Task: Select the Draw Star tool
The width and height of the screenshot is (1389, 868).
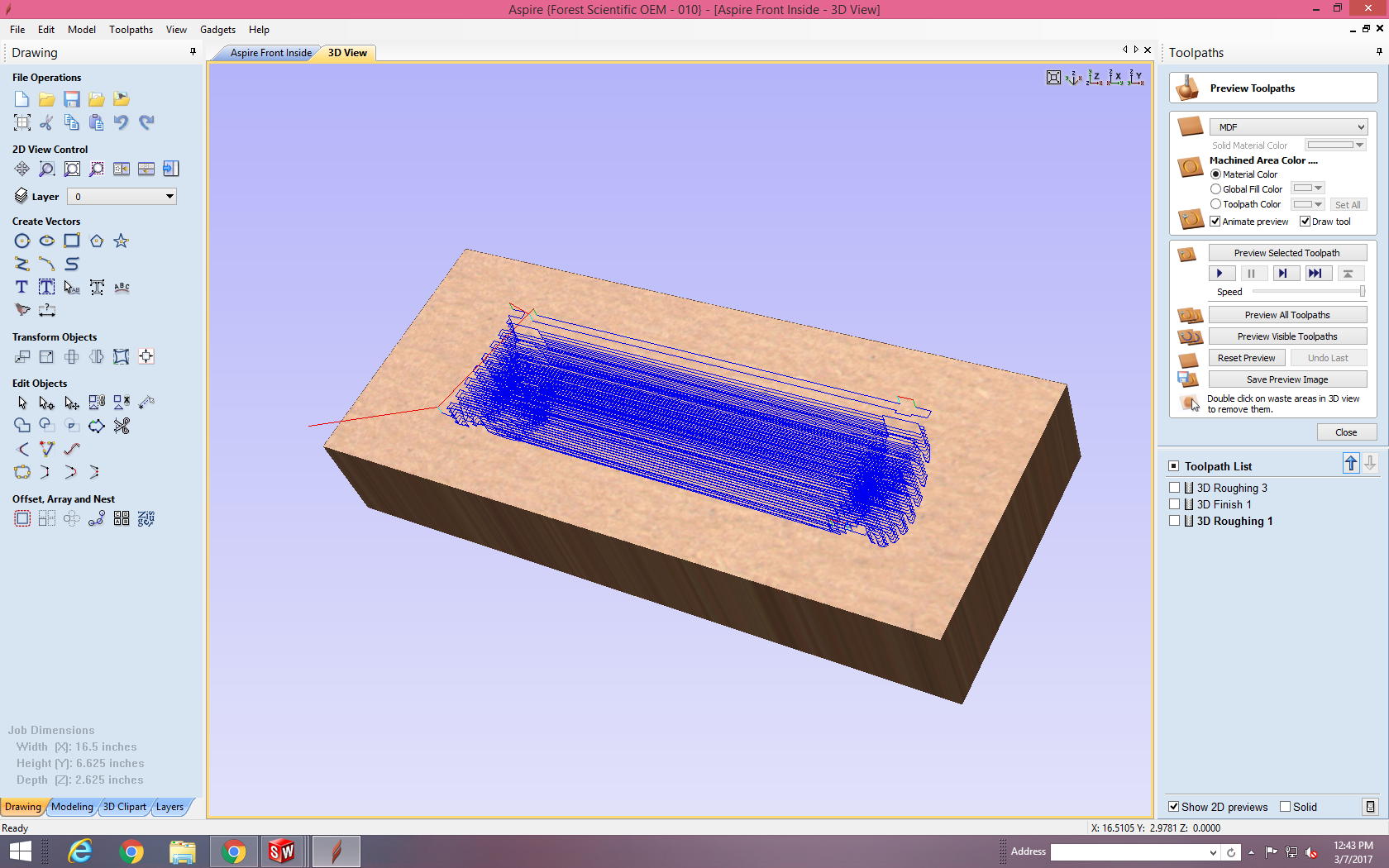Action: point(121,241)
